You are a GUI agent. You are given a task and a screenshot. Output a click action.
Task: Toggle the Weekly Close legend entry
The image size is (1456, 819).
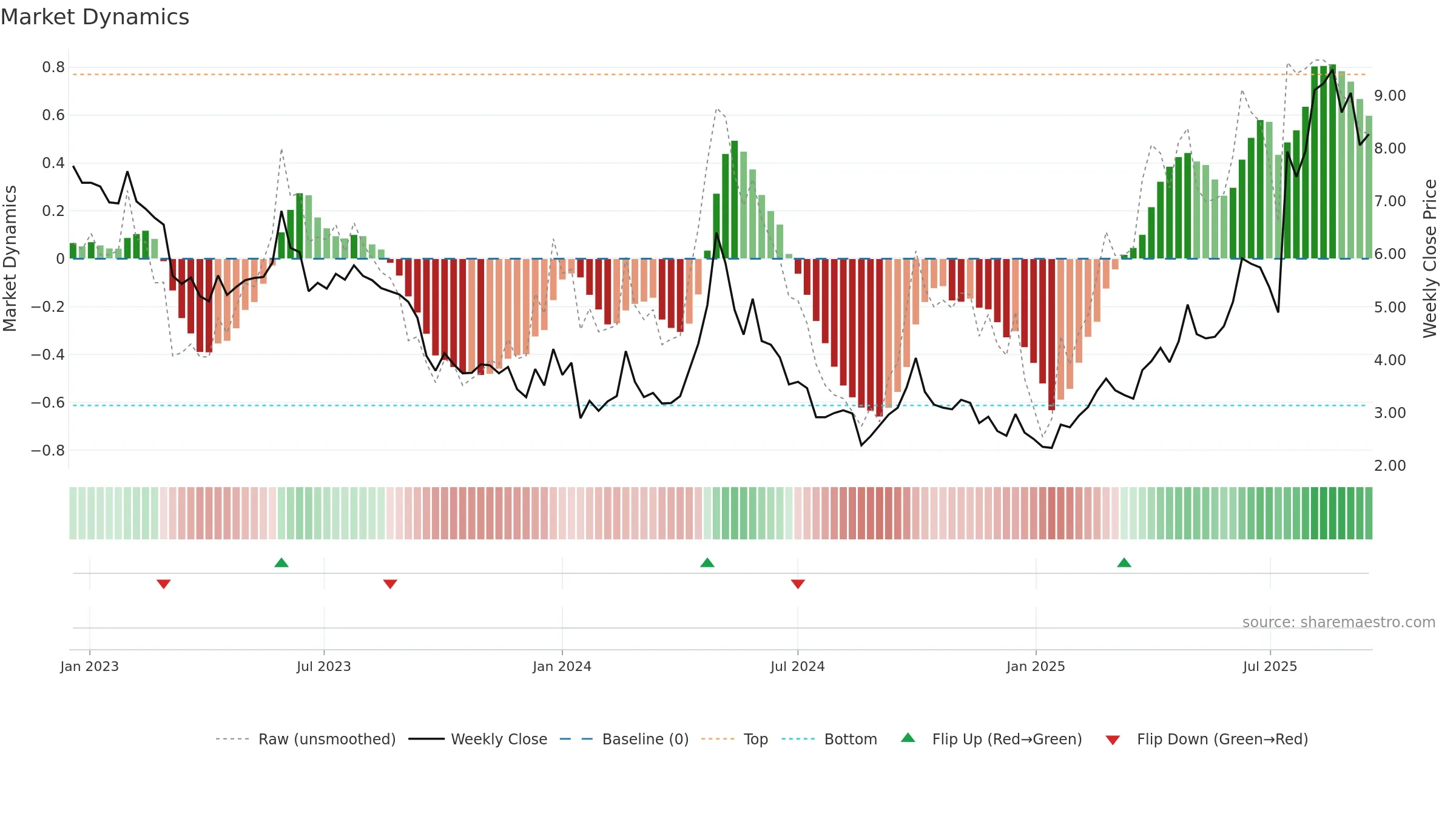tap(478, 739)
